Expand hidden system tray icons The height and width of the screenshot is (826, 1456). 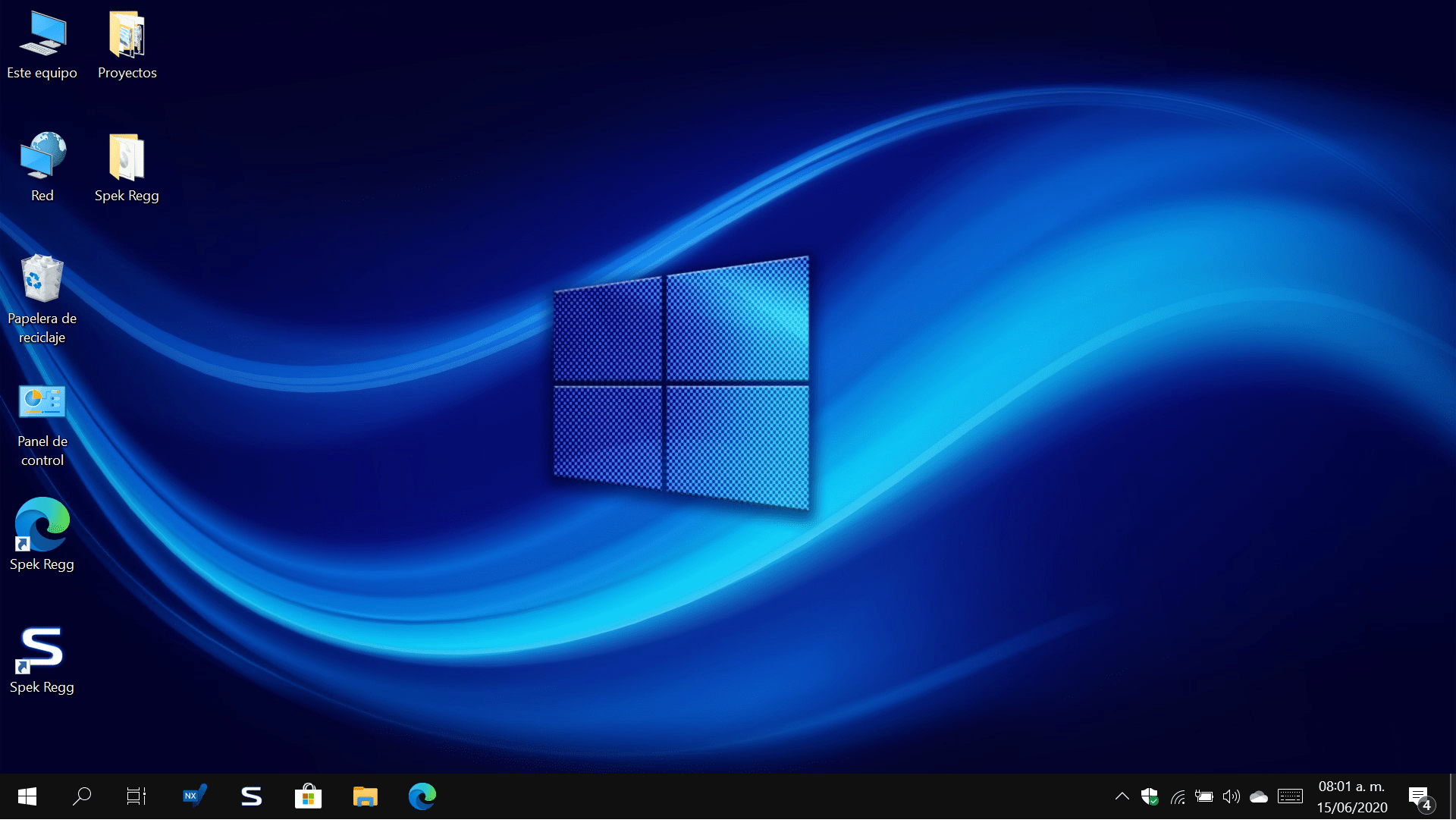(1122, 796)
